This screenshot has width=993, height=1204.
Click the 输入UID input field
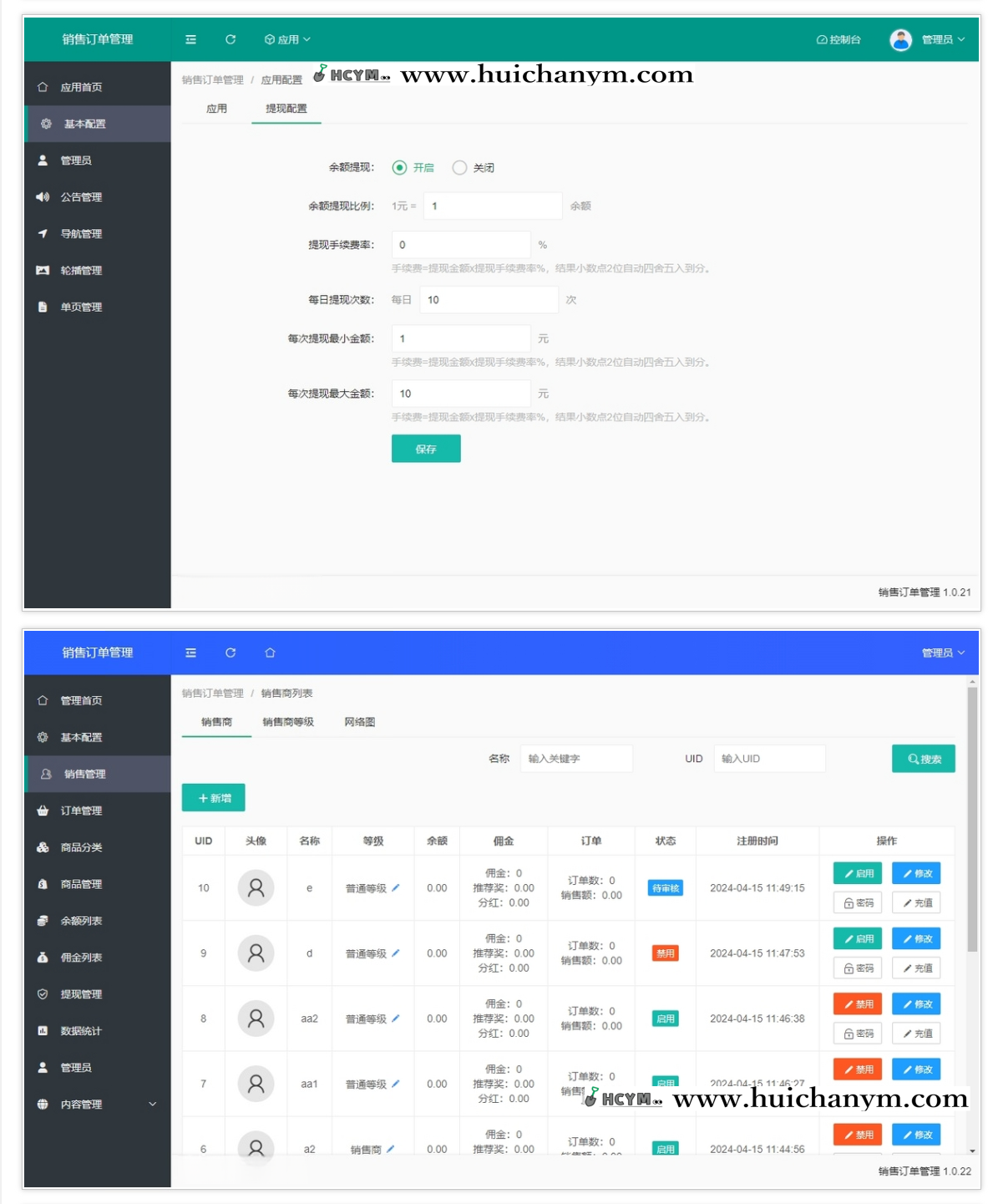(x=769, y=759)
